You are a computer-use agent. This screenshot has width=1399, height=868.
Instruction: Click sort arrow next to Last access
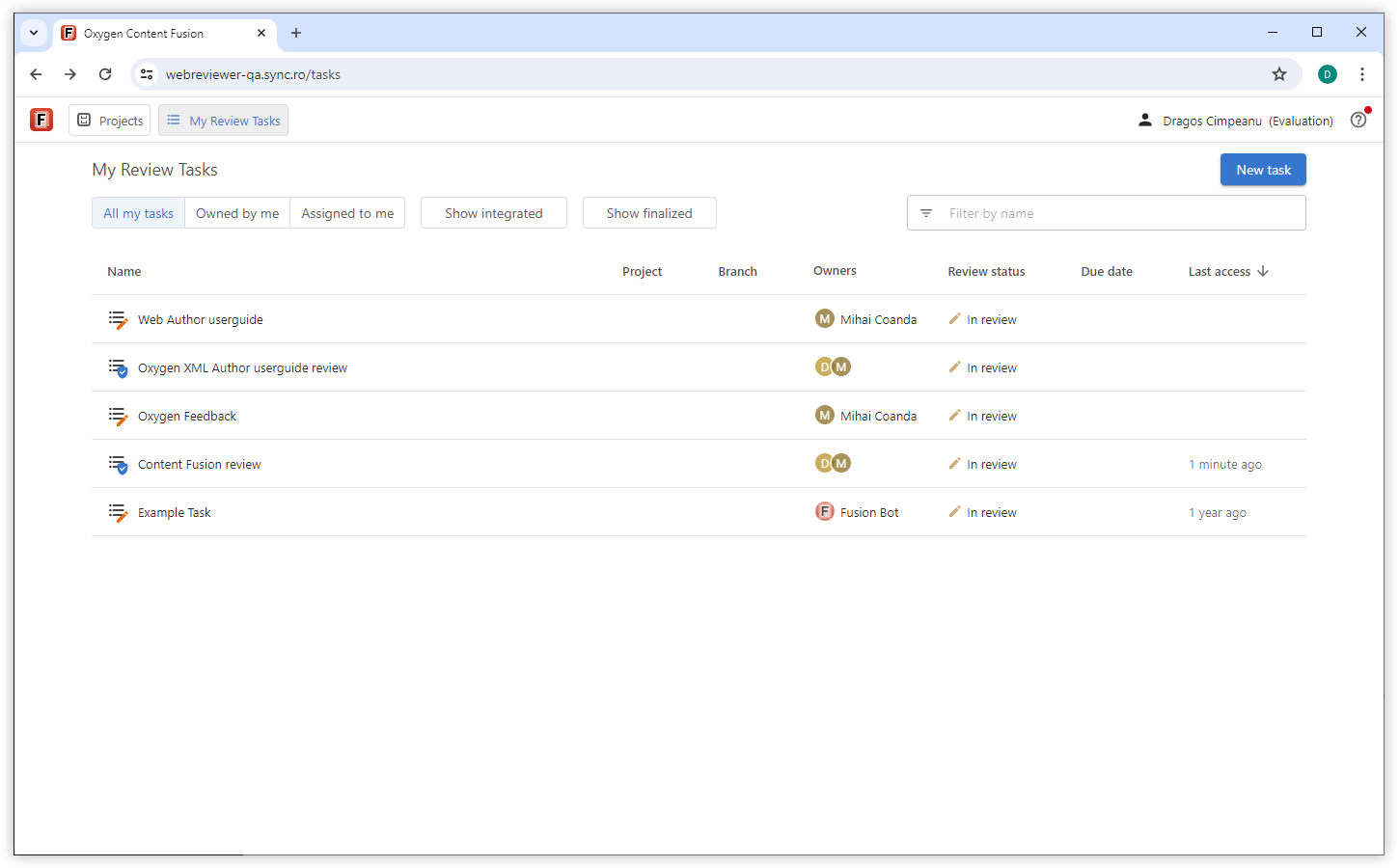(x=1263, y=271)
